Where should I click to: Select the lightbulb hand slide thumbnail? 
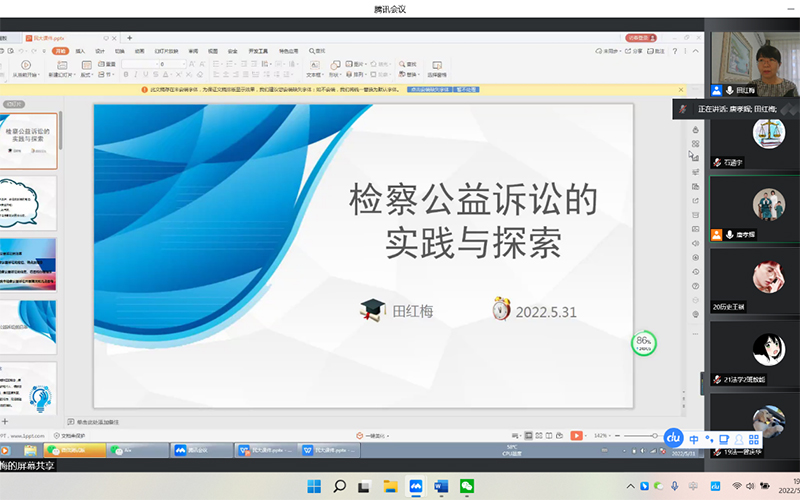click(28, 389)
